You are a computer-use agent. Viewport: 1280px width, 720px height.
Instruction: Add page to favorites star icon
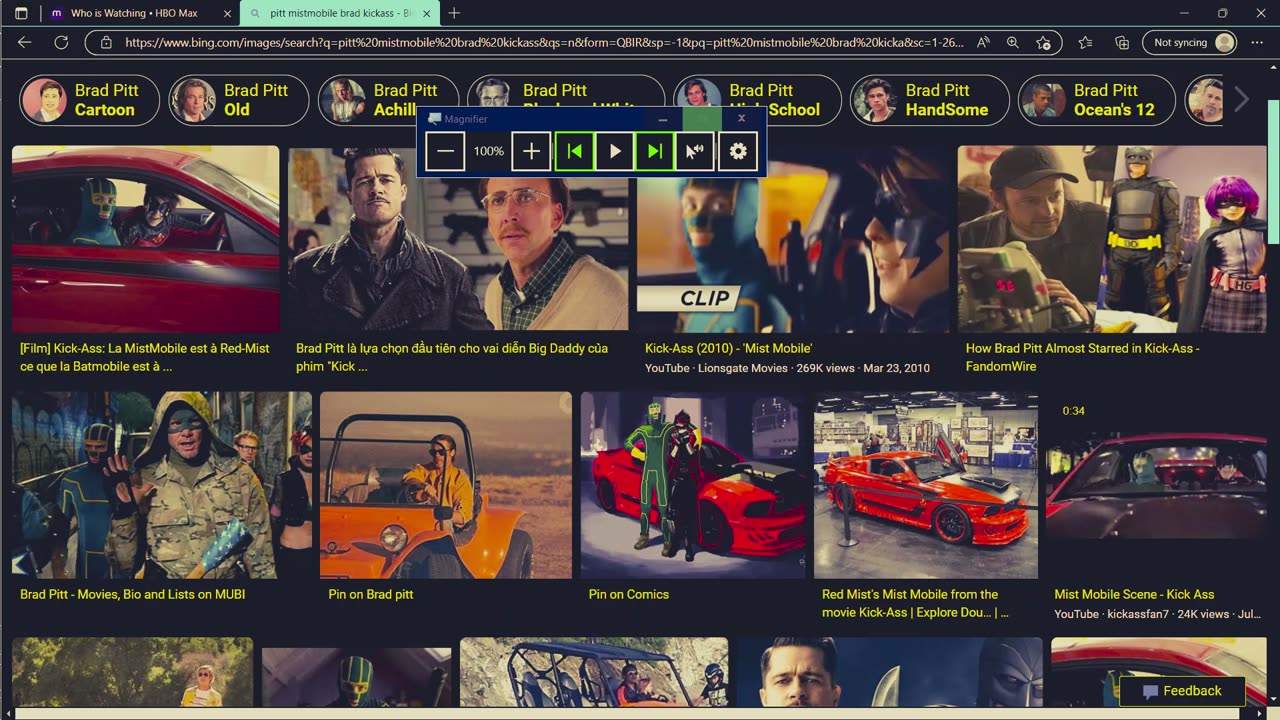pos(1043,43)
